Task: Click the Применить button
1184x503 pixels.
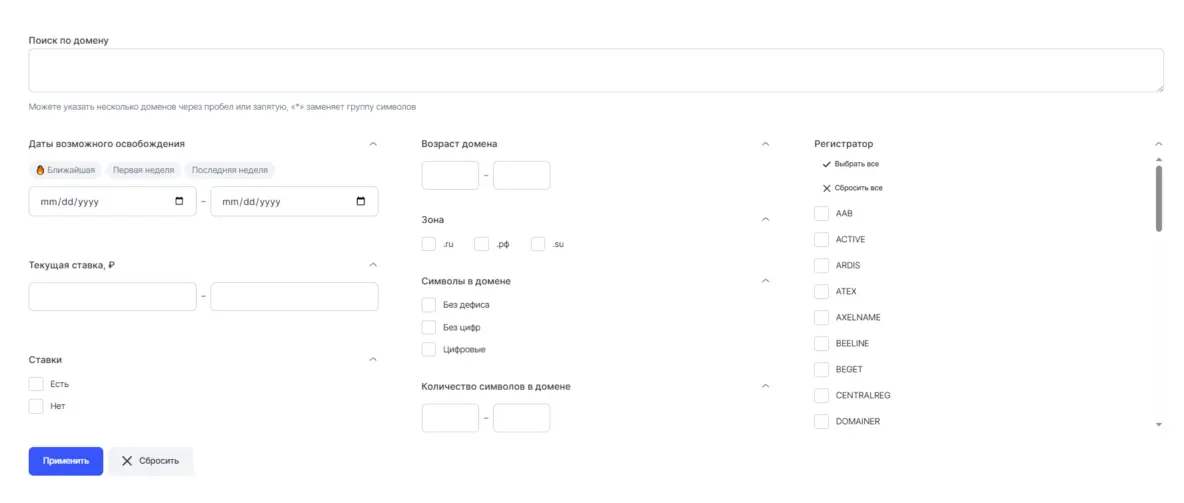Action: pos(66,461)
